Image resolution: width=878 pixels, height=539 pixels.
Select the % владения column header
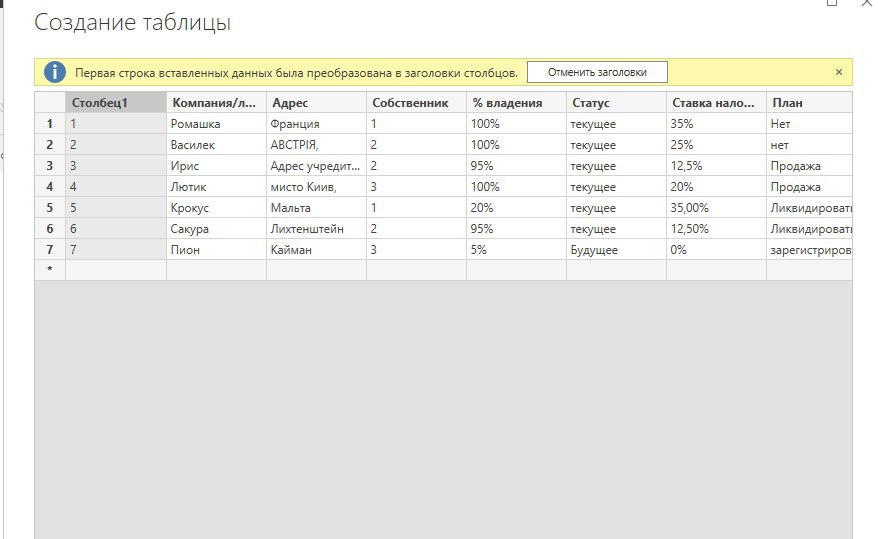[516, 102]
